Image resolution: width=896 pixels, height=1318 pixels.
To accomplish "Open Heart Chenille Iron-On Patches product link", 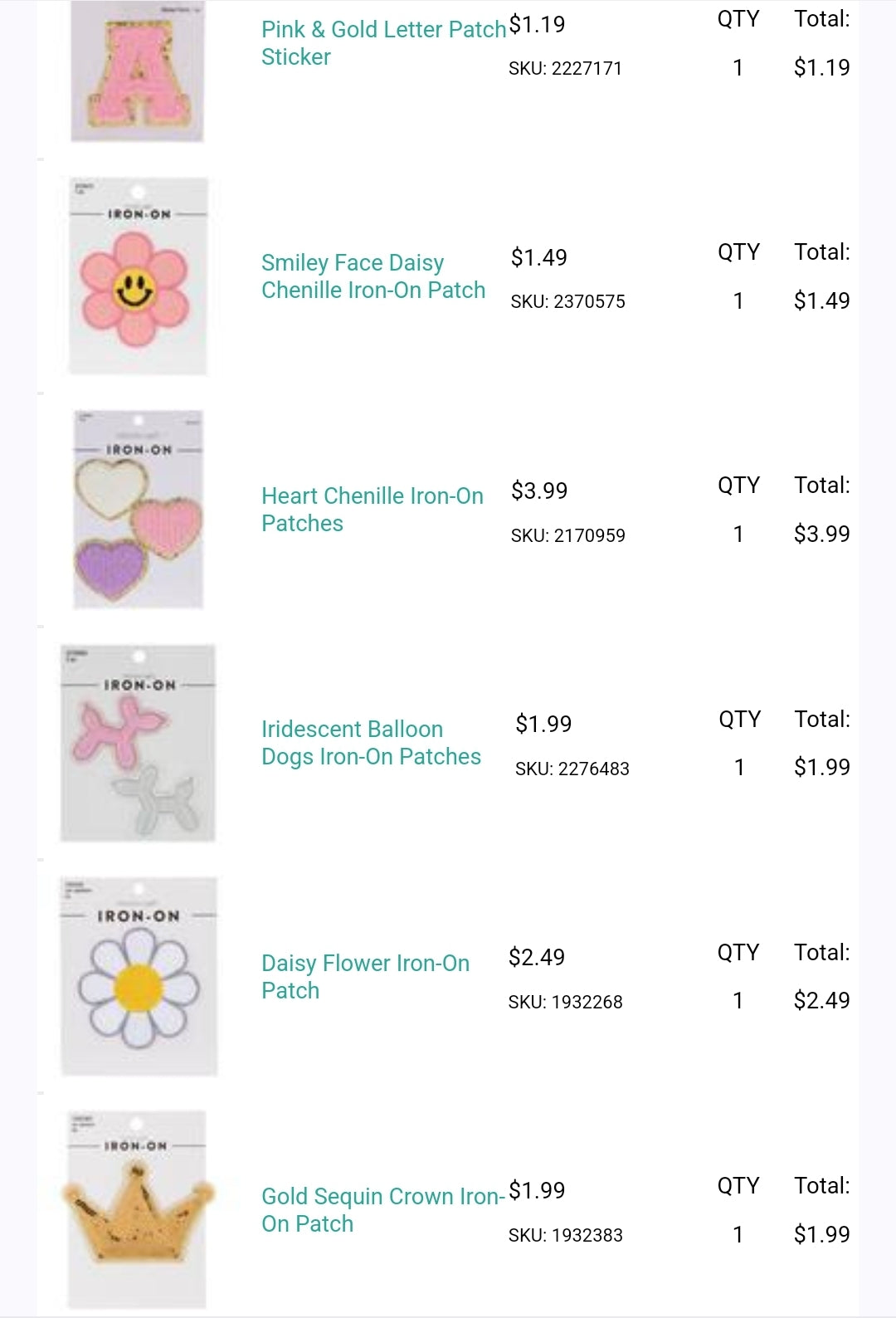I will point(372,510).
